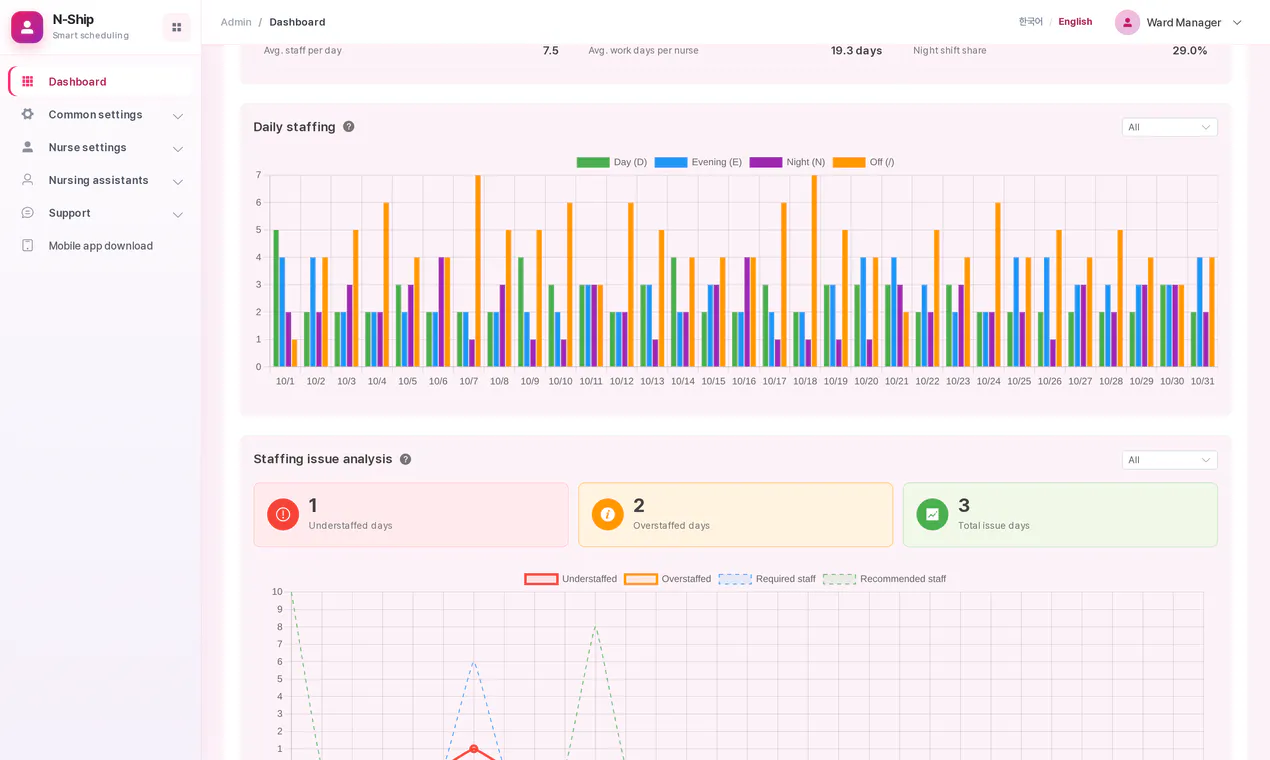This screenshot has width=1270, height=760.
Task: Toggle Evening (E) series in chart legend
Action: (698, 162)
